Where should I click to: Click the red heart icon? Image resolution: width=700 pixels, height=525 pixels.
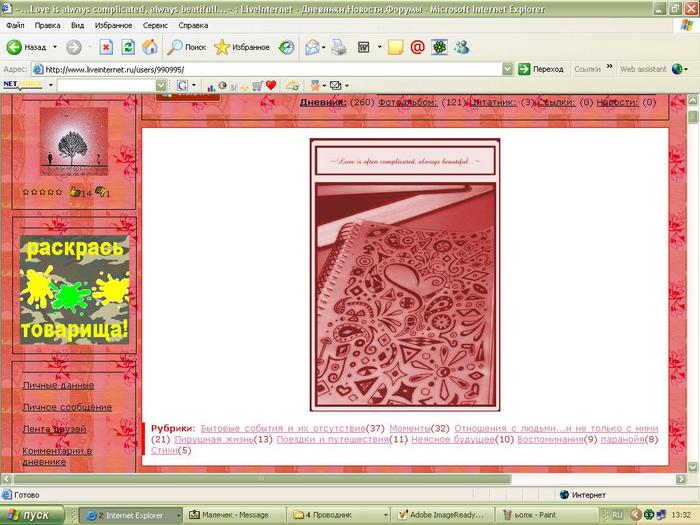271,85
